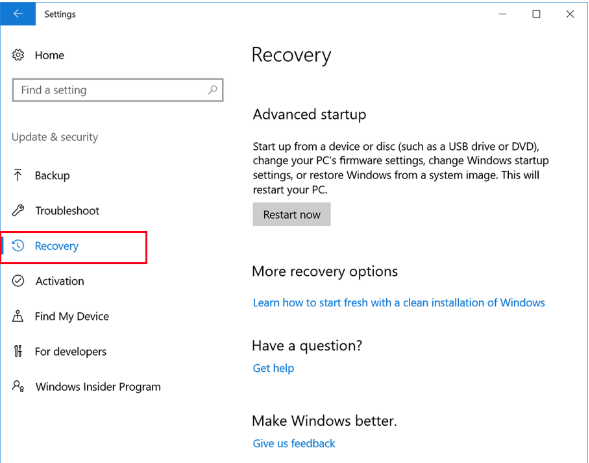
Task: Click the search magnifier icon
Action: pyautogui.click(x=213, y=90)
